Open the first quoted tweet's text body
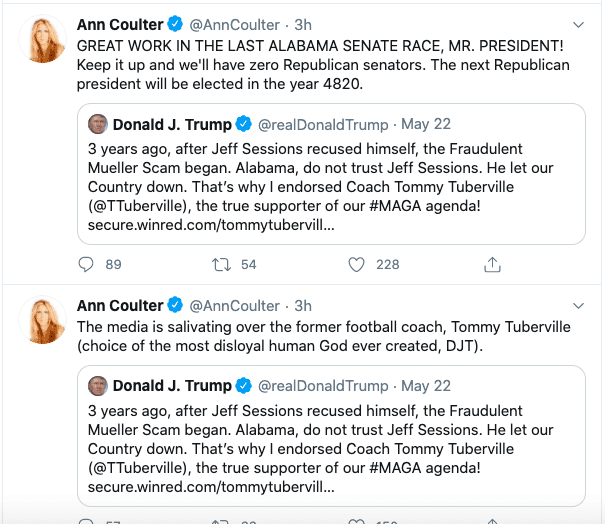 tap(330, 188)
